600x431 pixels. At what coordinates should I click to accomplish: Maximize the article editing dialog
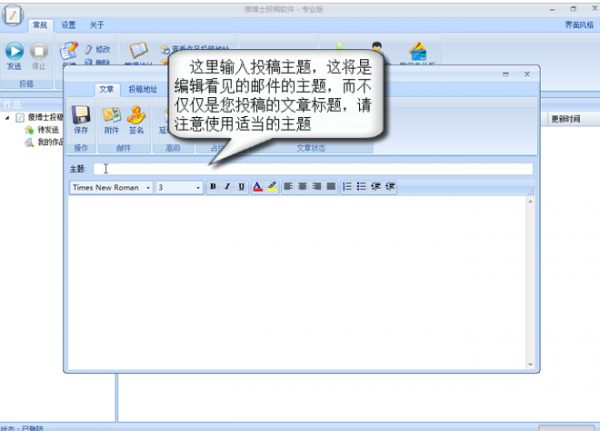click(x=505, y=74)
